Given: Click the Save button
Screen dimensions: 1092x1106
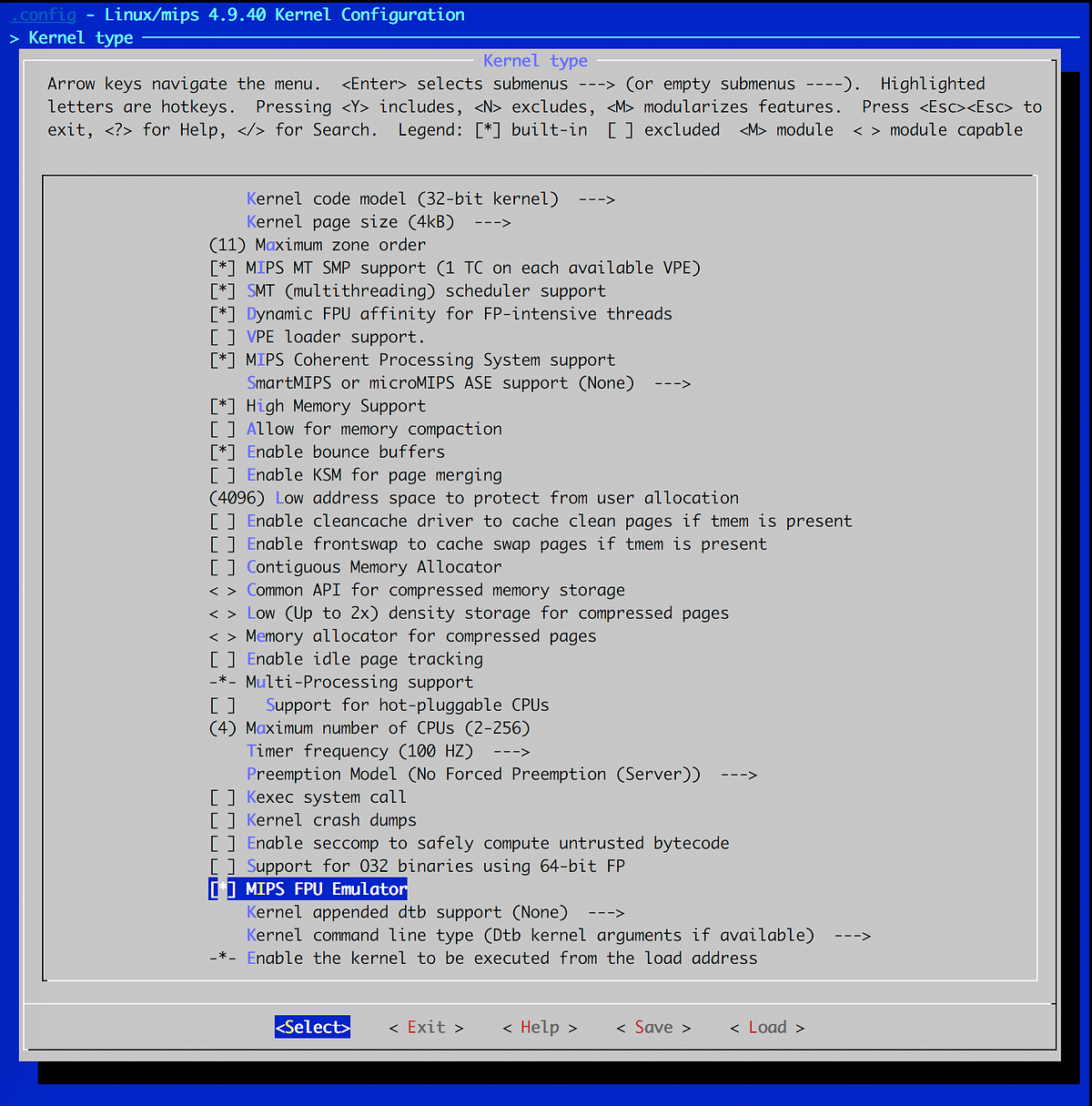Looking at the screenshot, I should coord(652,1027).
